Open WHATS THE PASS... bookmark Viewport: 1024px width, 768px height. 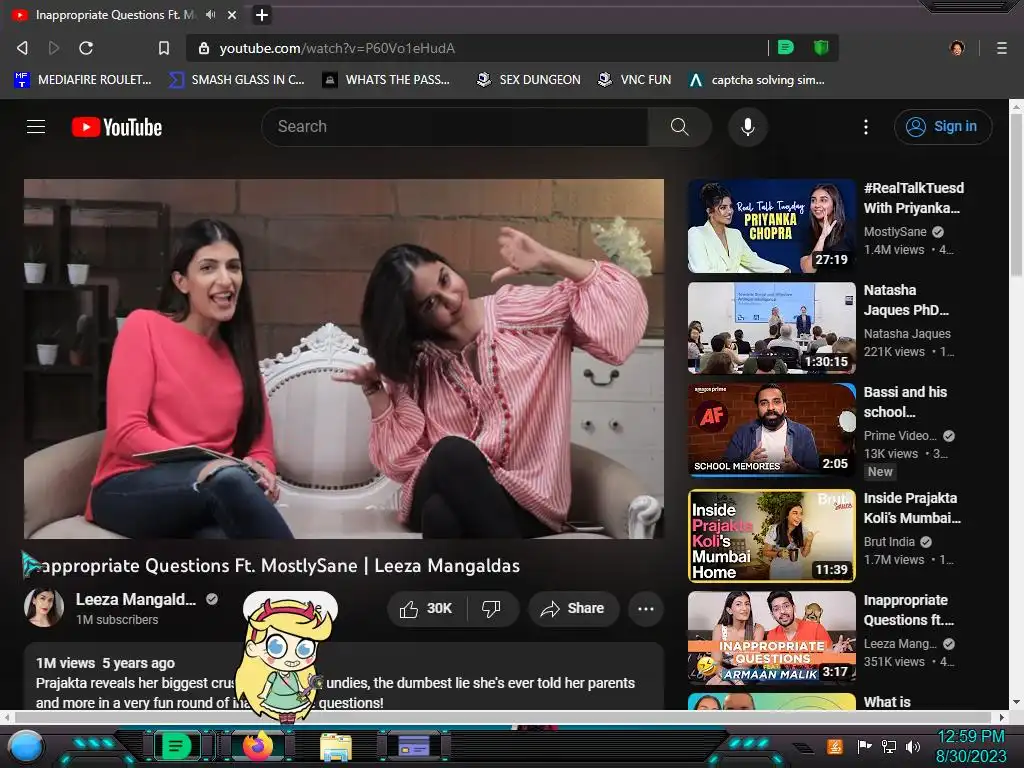click(x=387, y=80)
